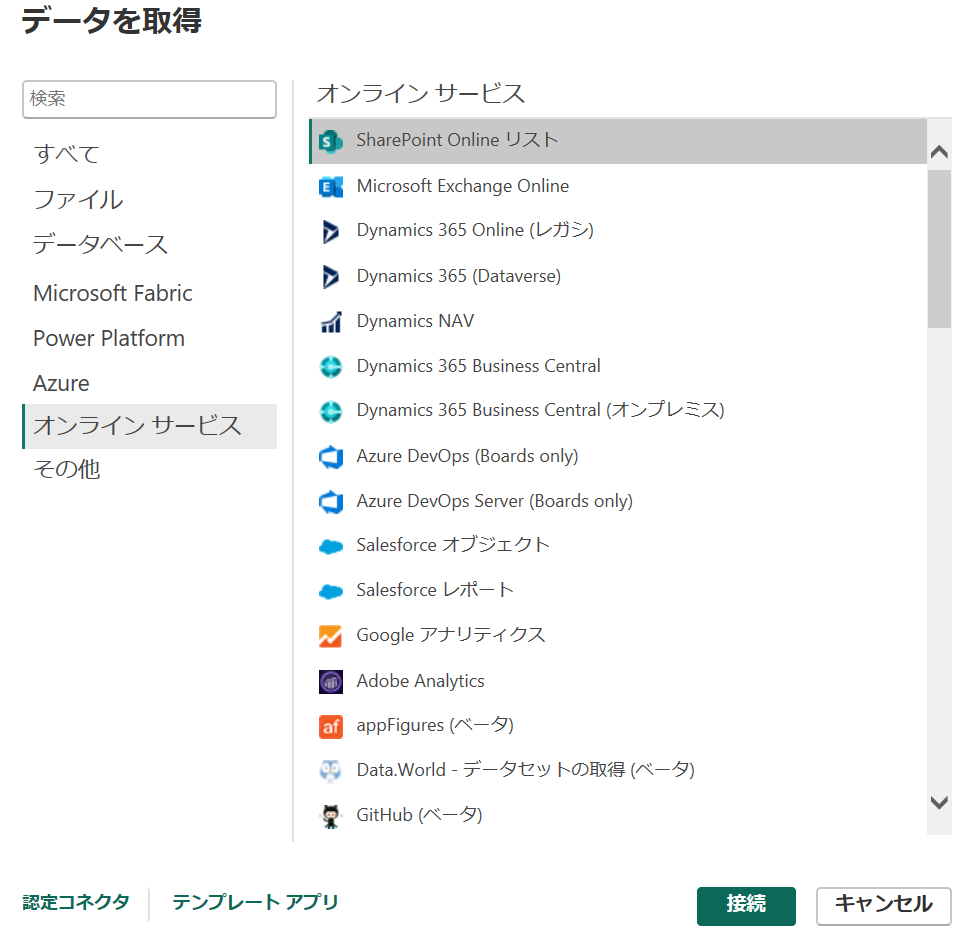
Task: Click the Dynamics 365 (Dataverse) icon
Action: [x=331, y=277]
